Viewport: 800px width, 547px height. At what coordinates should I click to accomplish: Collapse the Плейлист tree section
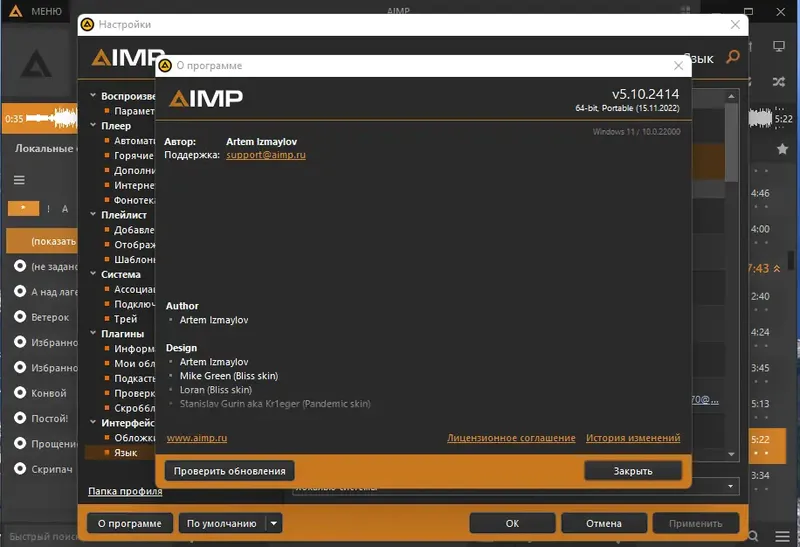pos(93,214)
